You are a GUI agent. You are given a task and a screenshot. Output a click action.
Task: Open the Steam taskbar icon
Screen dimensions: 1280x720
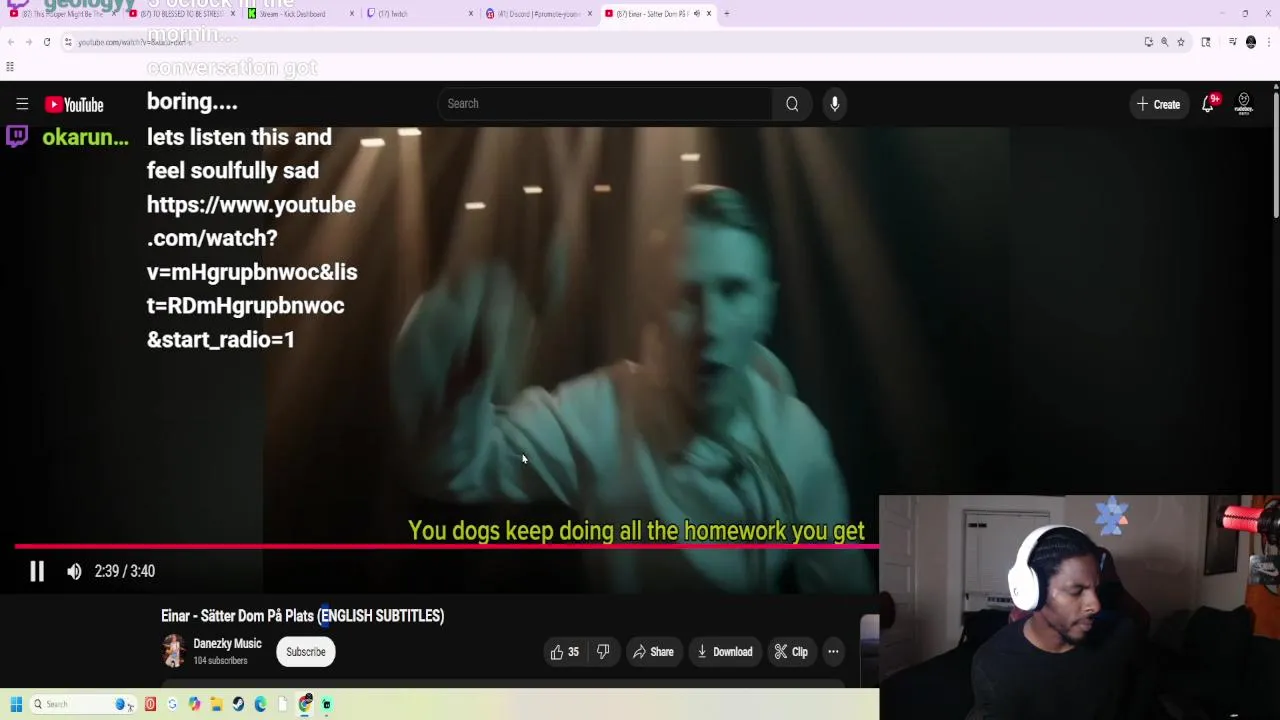pyautogui.click(x=238, y=704)
